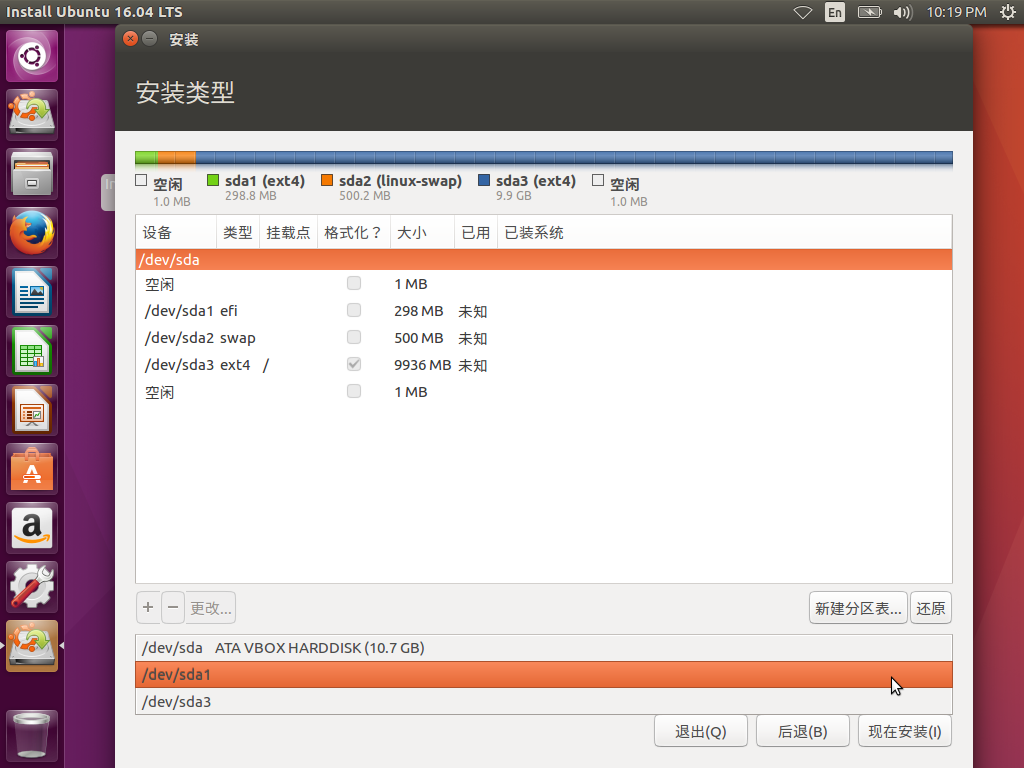The image size is (1024, 768).
Task: Click the 298 MB size value
Action: (x=419, y=311)
